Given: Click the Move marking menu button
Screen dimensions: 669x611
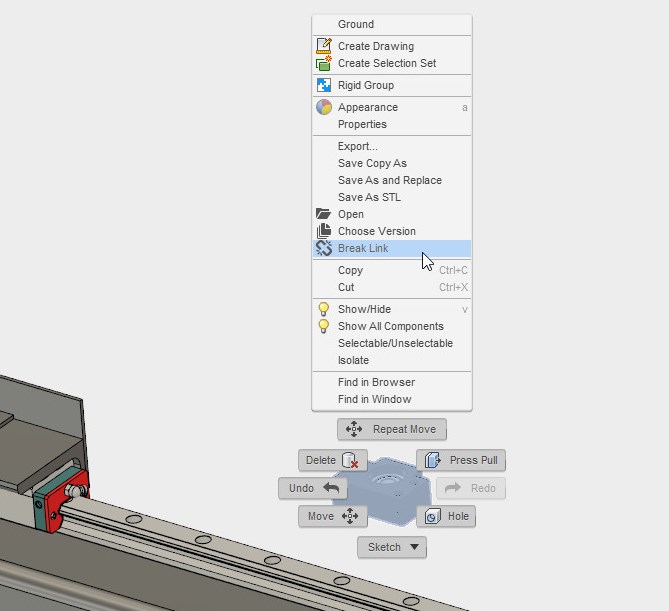Looking at the screenshot, I should coord(333,516).
